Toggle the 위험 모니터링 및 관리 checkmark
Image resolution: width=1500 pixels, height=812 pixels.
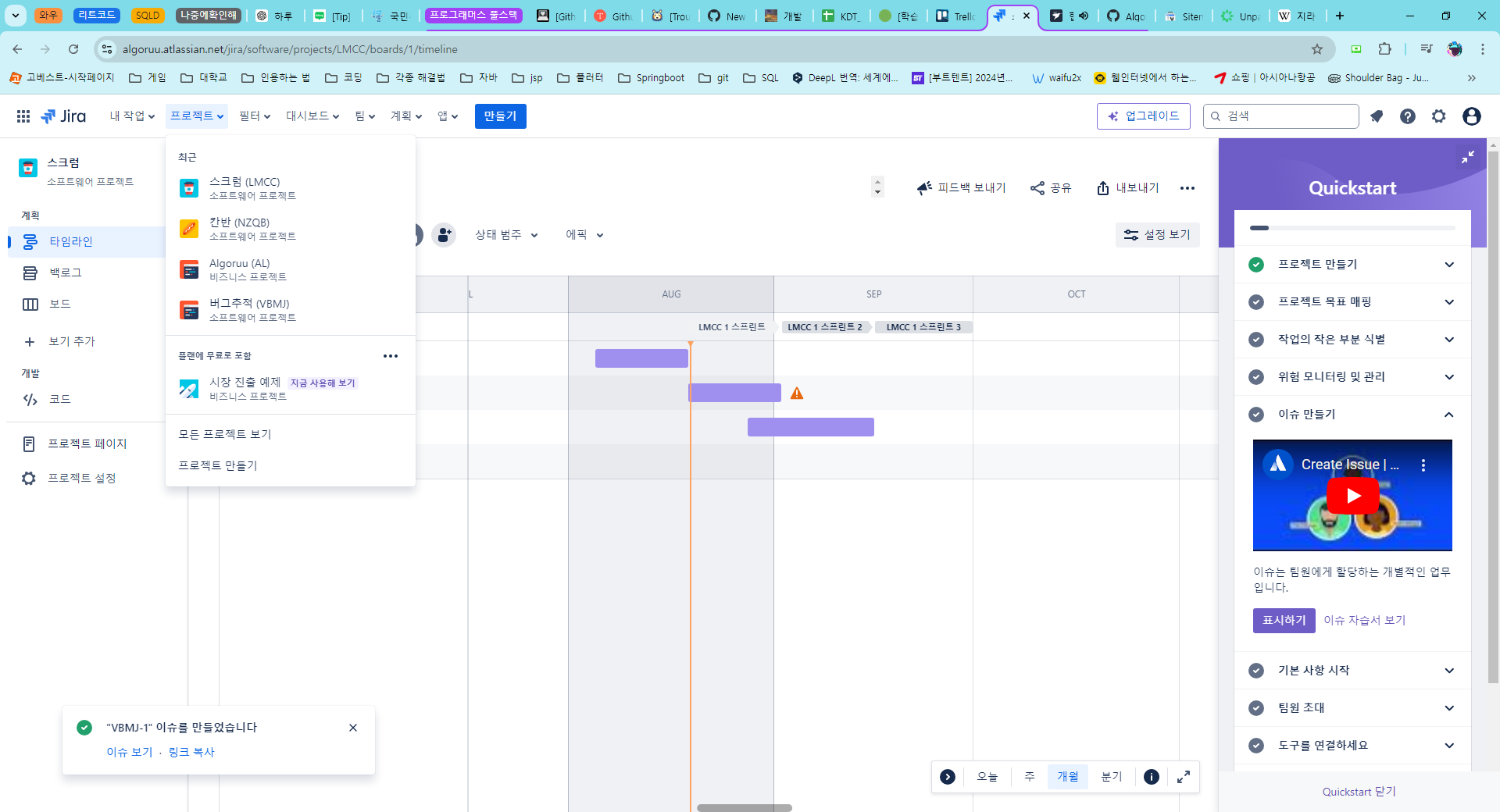pos(1256,377)
